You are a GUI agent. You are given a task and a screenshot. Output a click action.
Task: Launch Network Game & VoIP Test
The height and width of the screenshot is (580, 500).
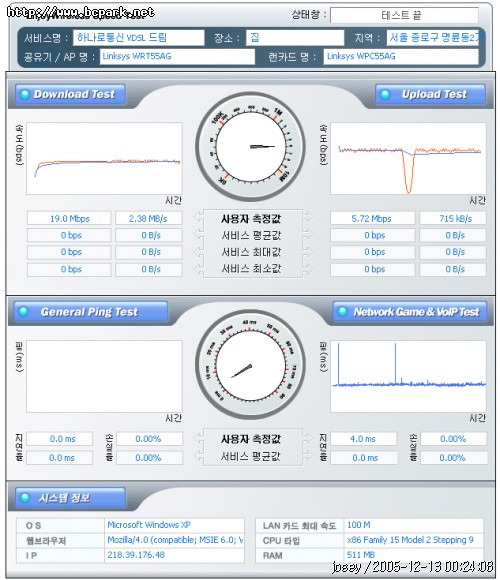pos(409,311)
